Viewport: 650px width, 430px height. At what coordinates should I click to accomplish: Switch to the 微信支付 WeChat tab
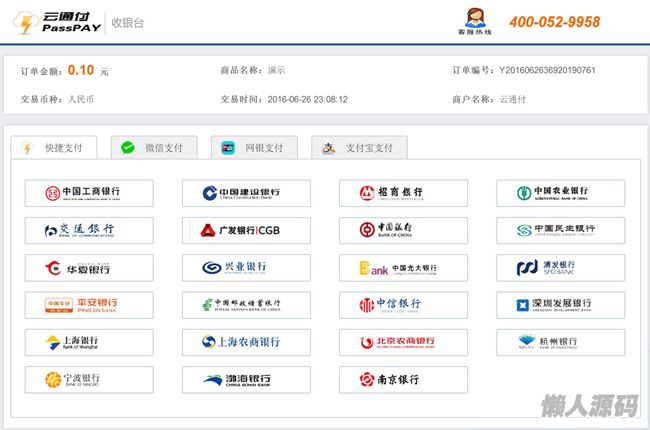point(154,148)
